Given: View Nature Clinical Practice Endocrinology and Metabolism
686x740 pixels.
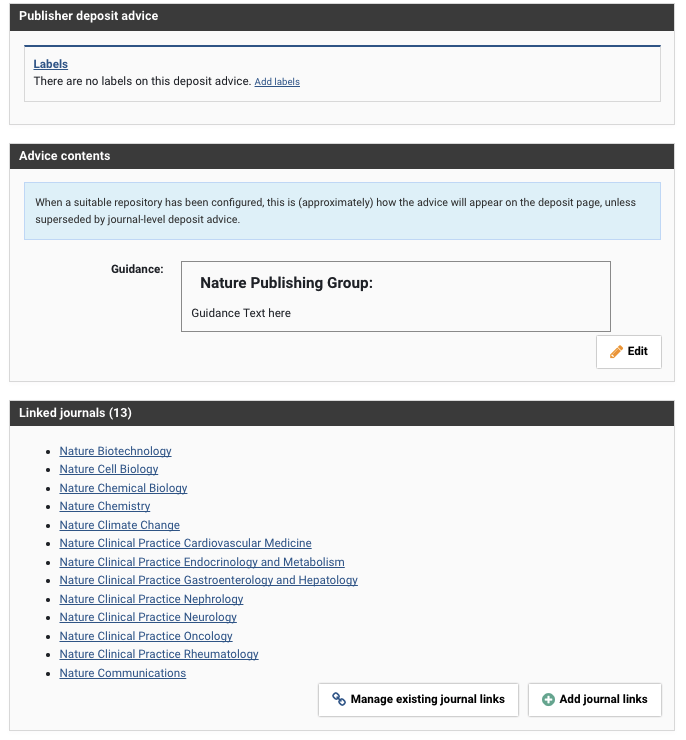Looking at the screenshot, I should click(x=202, y=562).
